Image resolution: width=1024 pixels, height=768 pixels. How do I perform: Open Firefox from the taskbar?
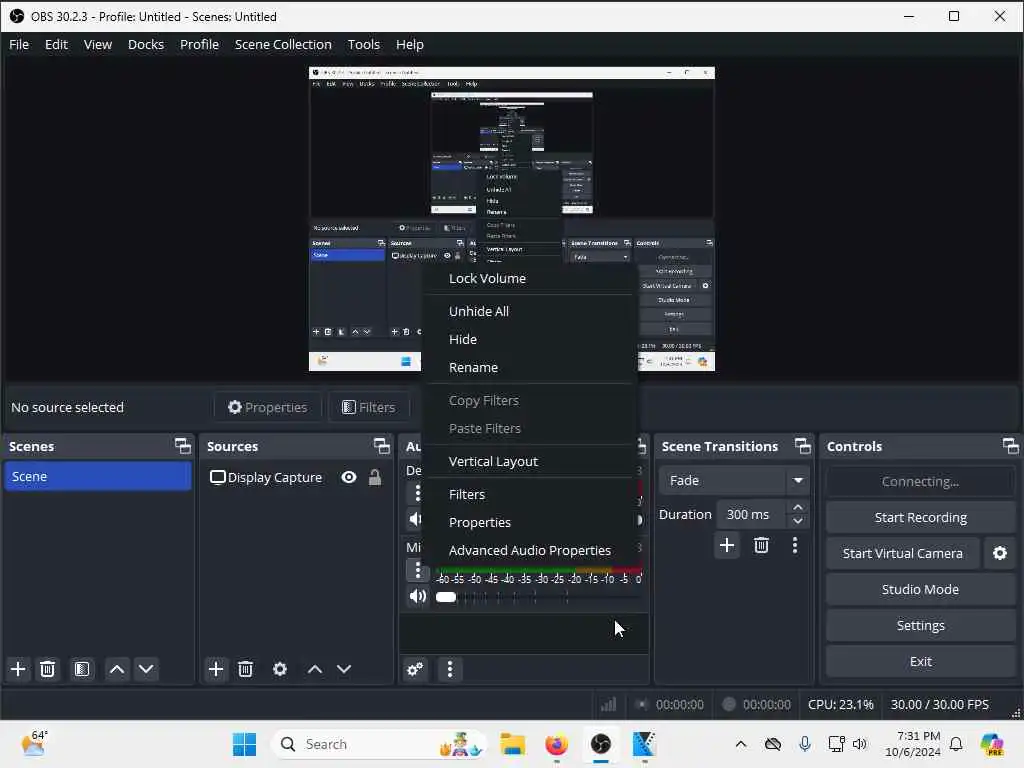click(x=556, y=744)
